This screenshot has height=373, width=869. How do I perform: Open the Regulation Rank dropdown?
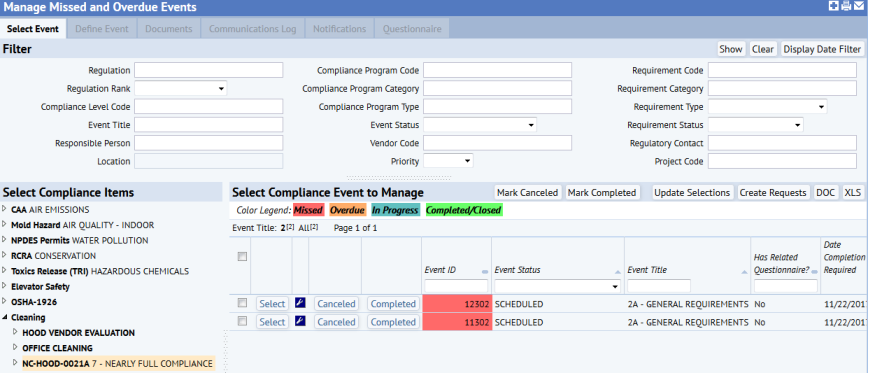tap(181, 88)
